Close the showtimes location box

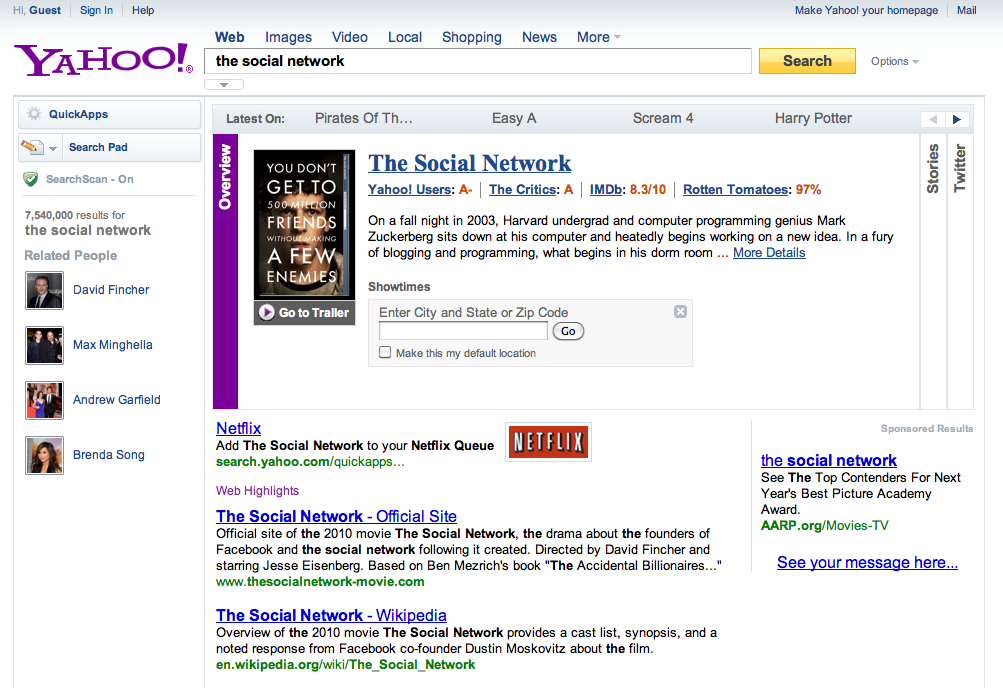(x=681, y=311)
